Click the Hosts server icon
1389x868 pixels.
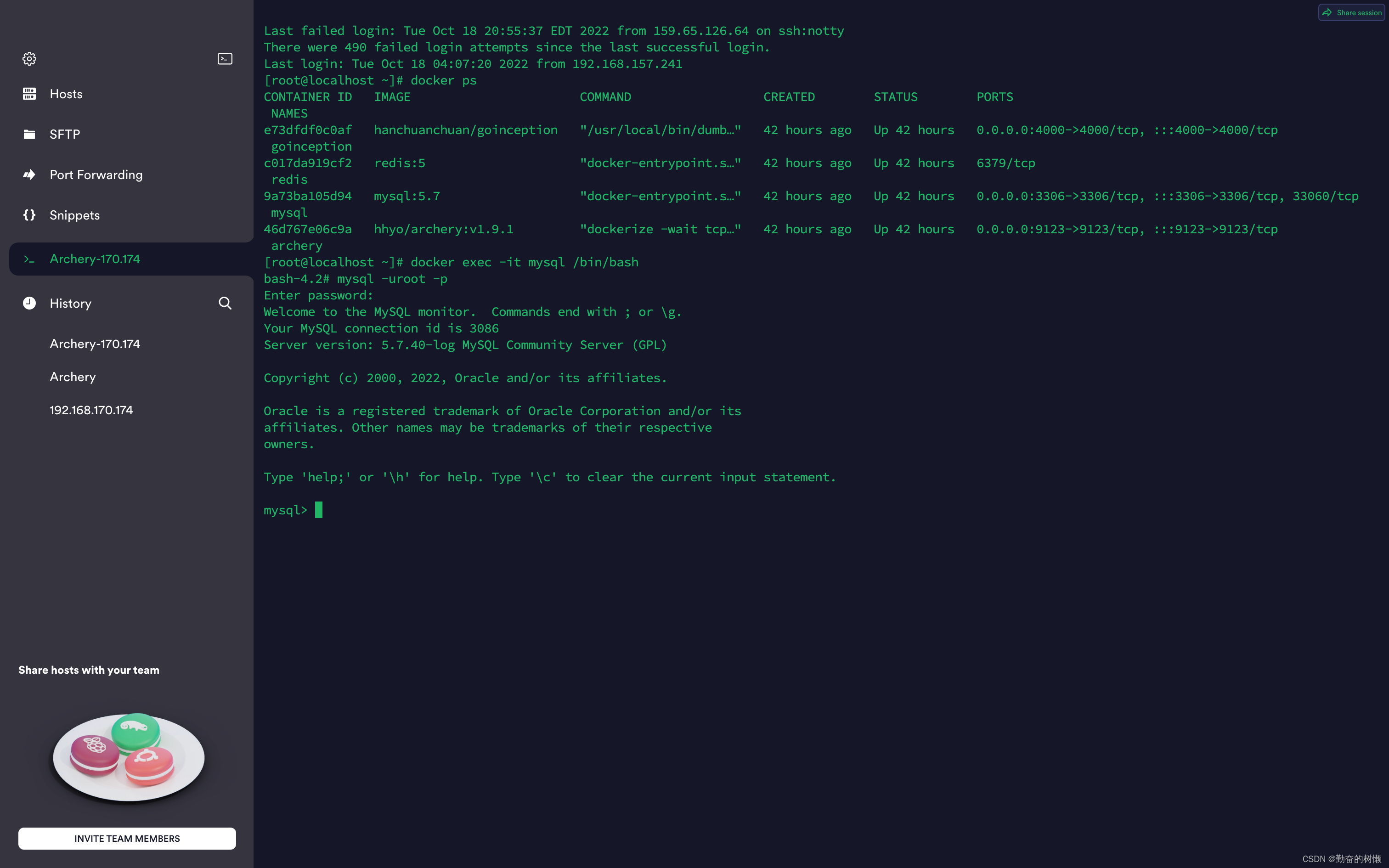[x=29, y=94]
